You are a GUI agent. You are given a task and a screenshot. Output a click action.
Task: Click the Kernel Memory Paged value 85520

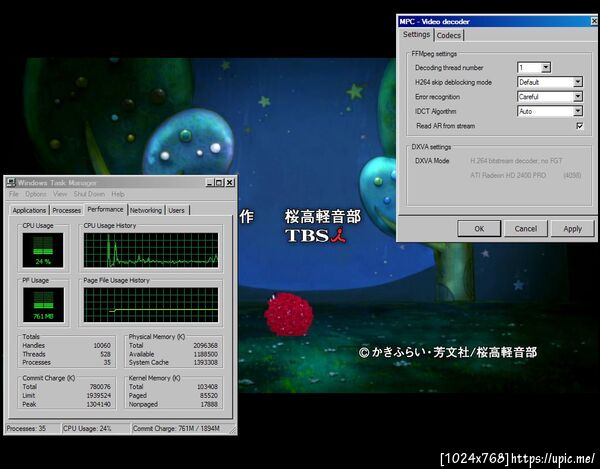[209, 396]
